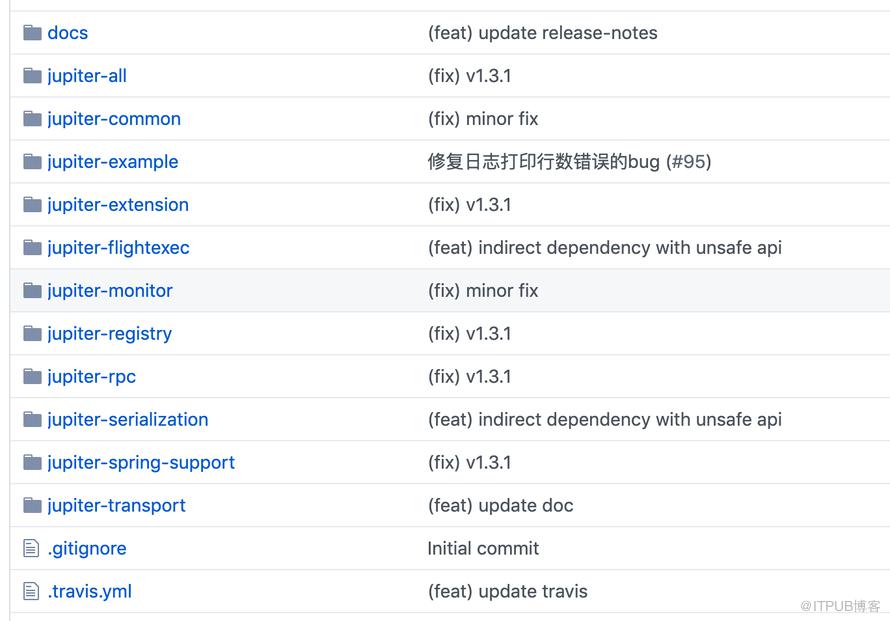The width and height of the screenshot is (890, 621).
Task: Click the jupiter-extension row's "(fix) v1.3.1" commit
Action: tap(469, 204)
